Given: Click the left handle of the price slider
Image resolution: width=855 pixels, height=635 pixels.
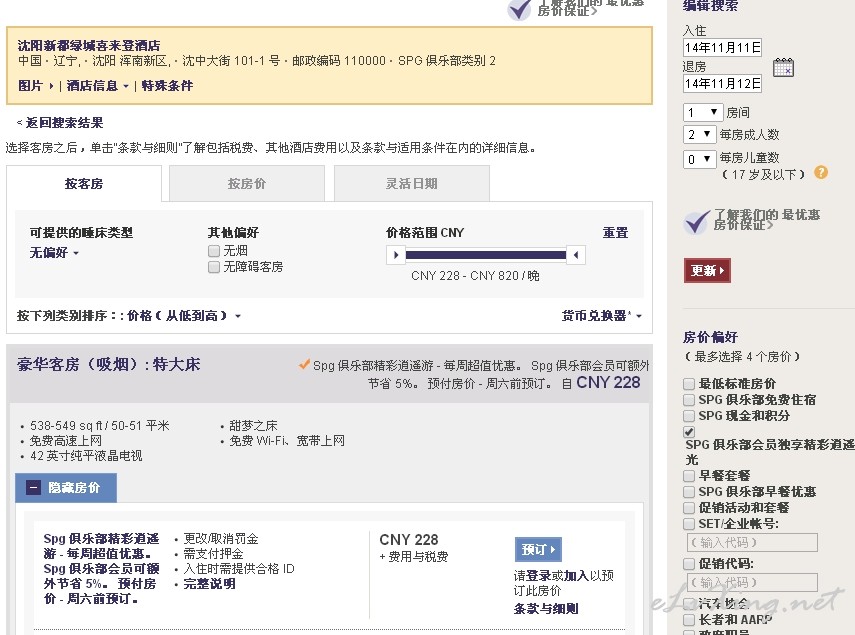Looking at the screenshot, I should coord(396,255).
